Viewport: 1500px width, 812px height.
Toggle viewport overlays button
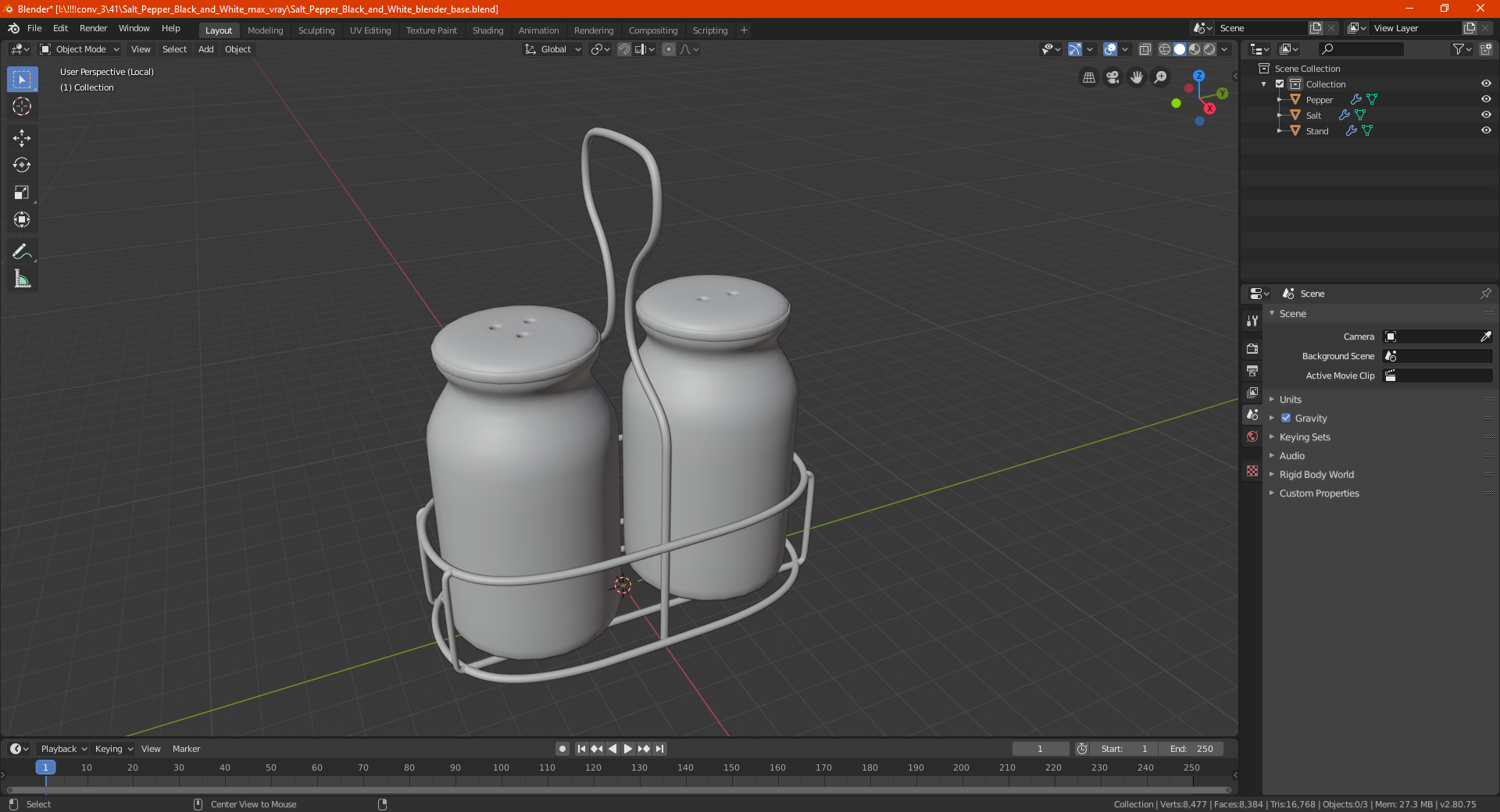[x=1110, y=49]
